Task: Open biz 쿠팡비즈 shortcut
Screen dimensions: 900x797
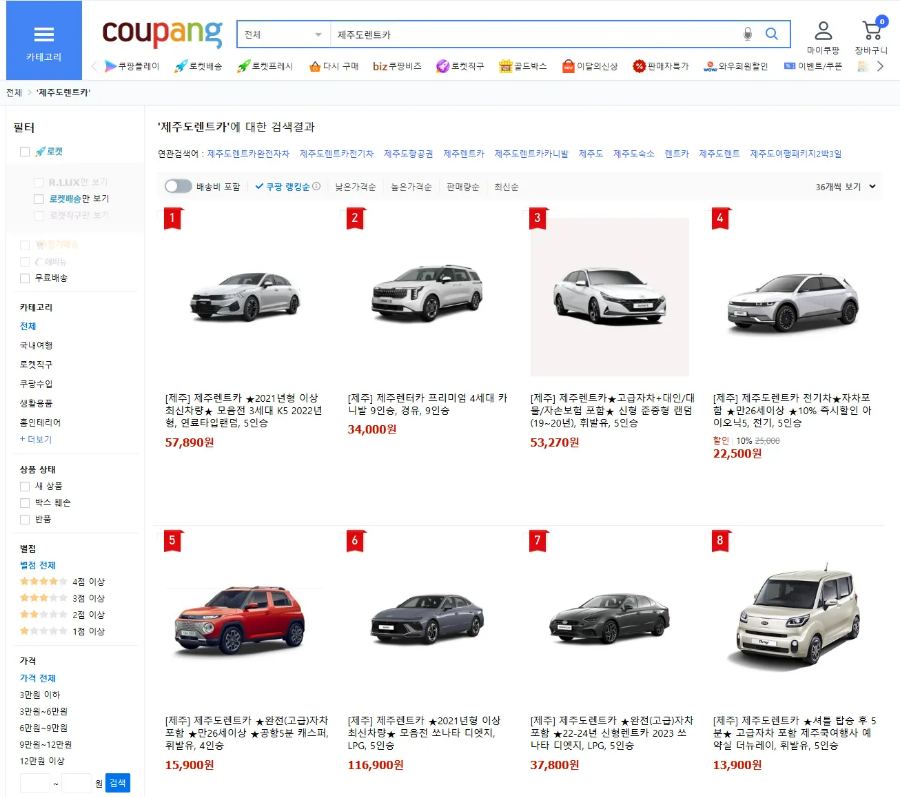Action: click(397, 67)
